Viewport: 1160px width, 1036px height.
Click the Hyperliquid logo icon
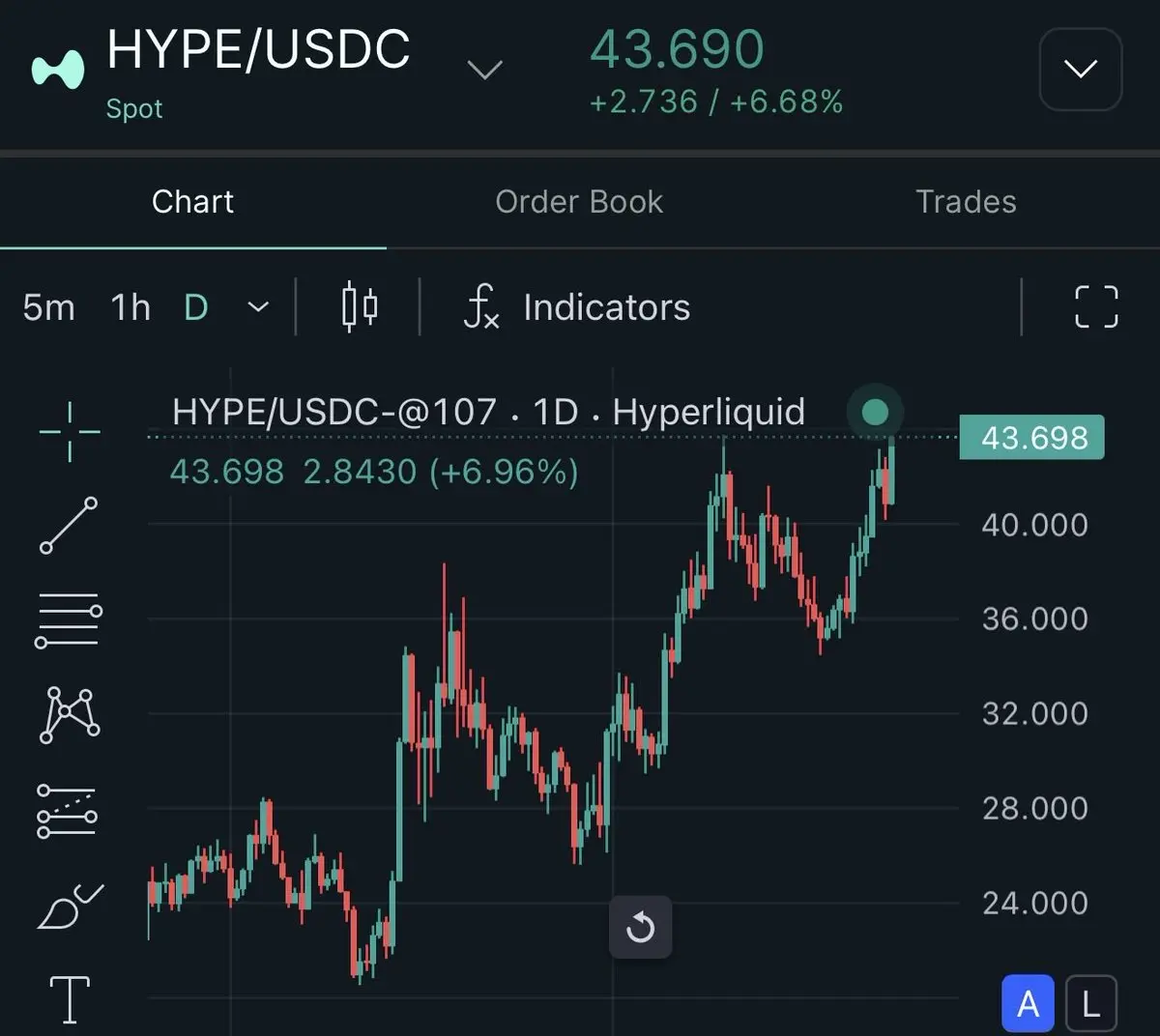click(x=58, y=70)
